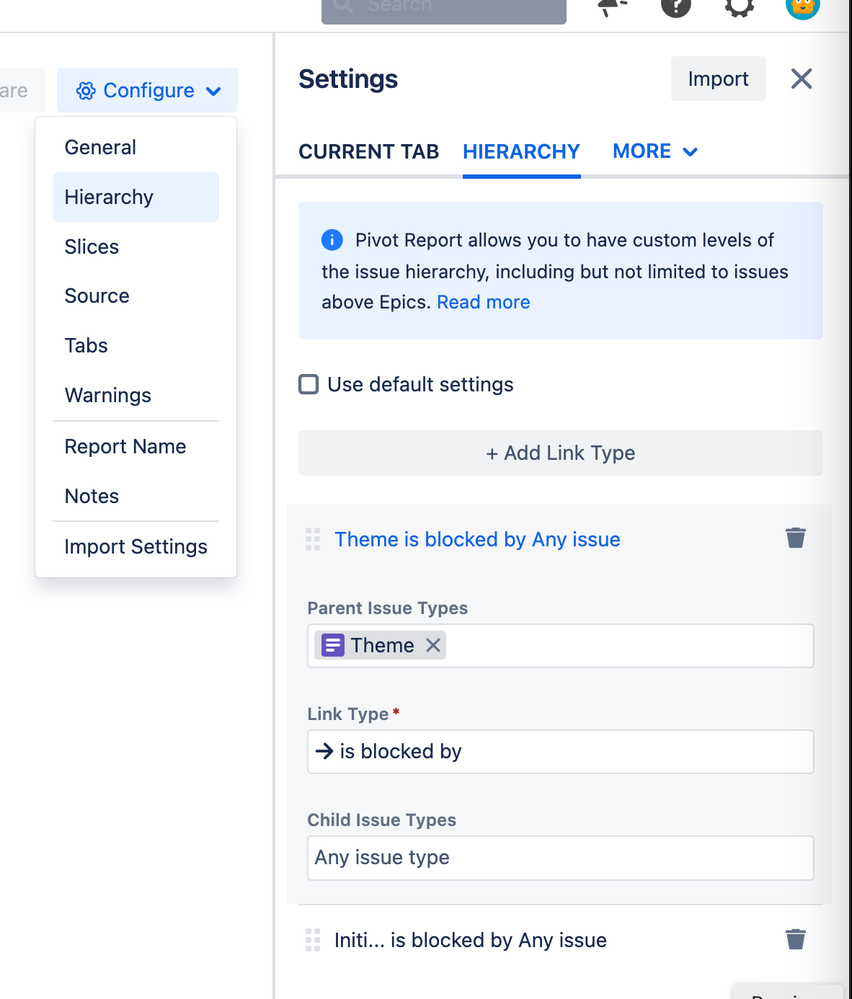Open the Configure dropdown menu
This screenshot has width=852, height=999.
click(147, 90)
